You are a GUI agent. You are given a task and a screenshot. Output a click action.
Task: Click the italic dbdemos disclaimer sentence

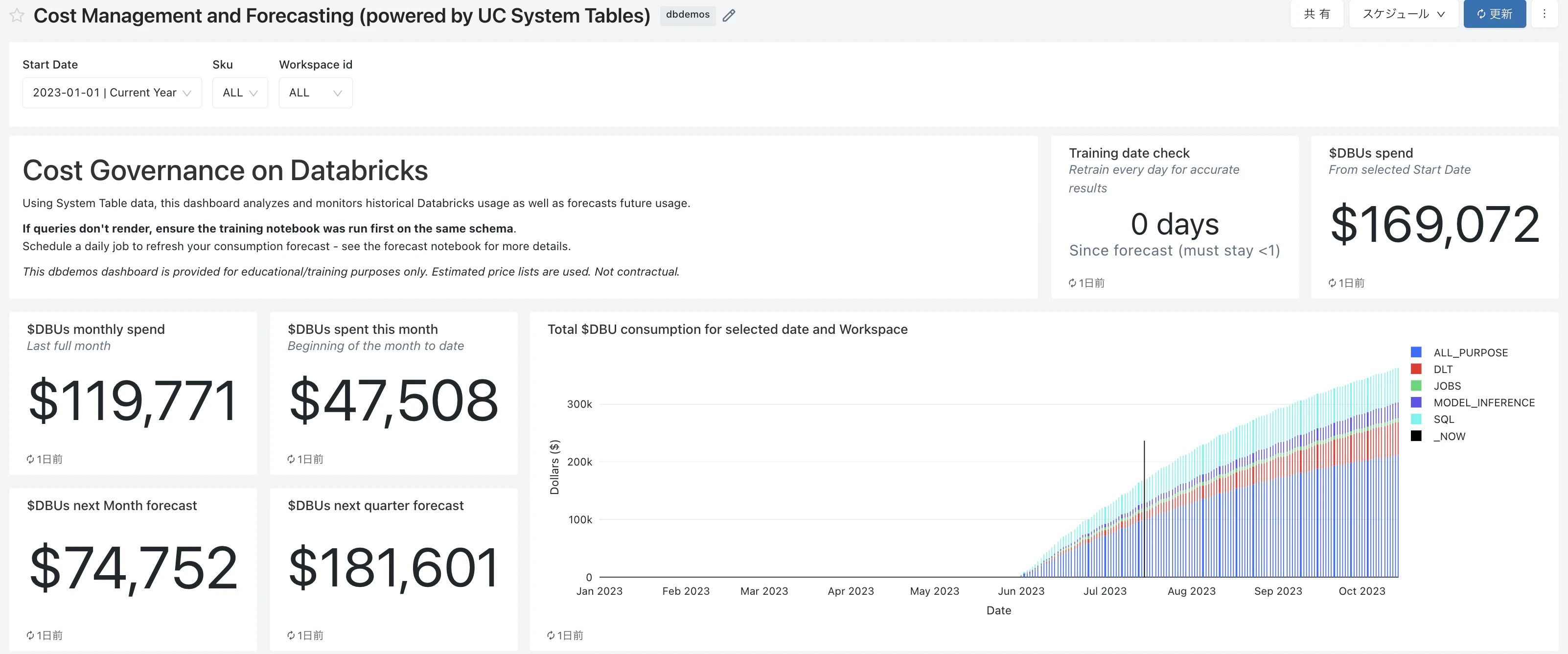(351, 272)
